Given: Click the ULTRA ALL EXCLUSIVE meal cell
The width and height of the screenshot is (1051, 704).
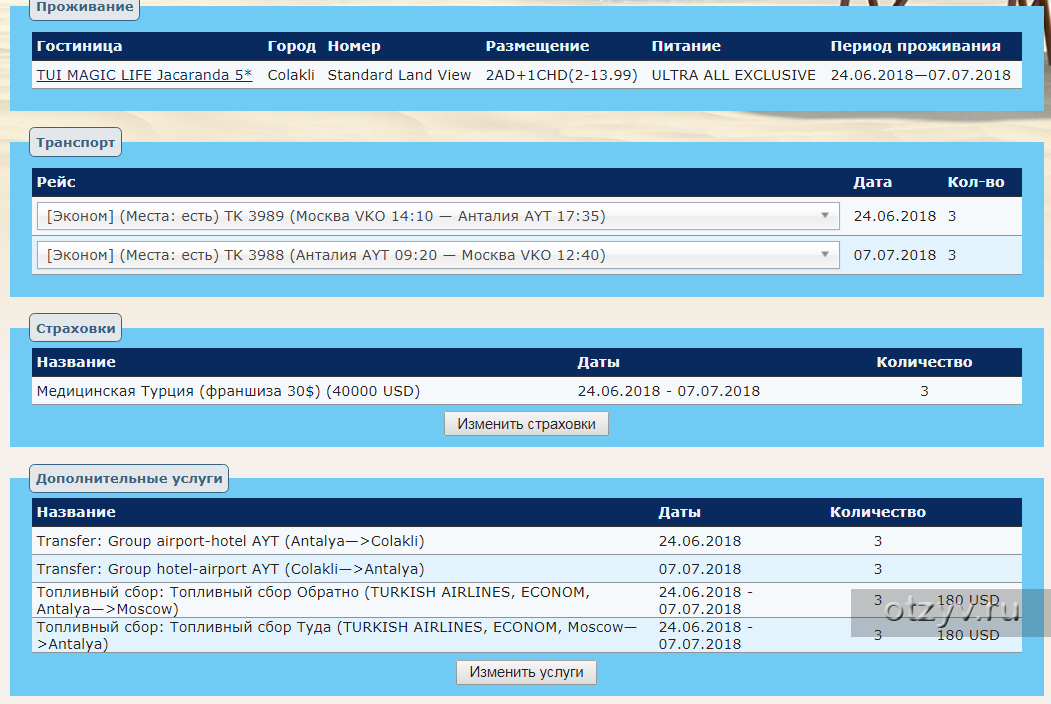Looking at the screenshot, I should click(x=733, y=75).
